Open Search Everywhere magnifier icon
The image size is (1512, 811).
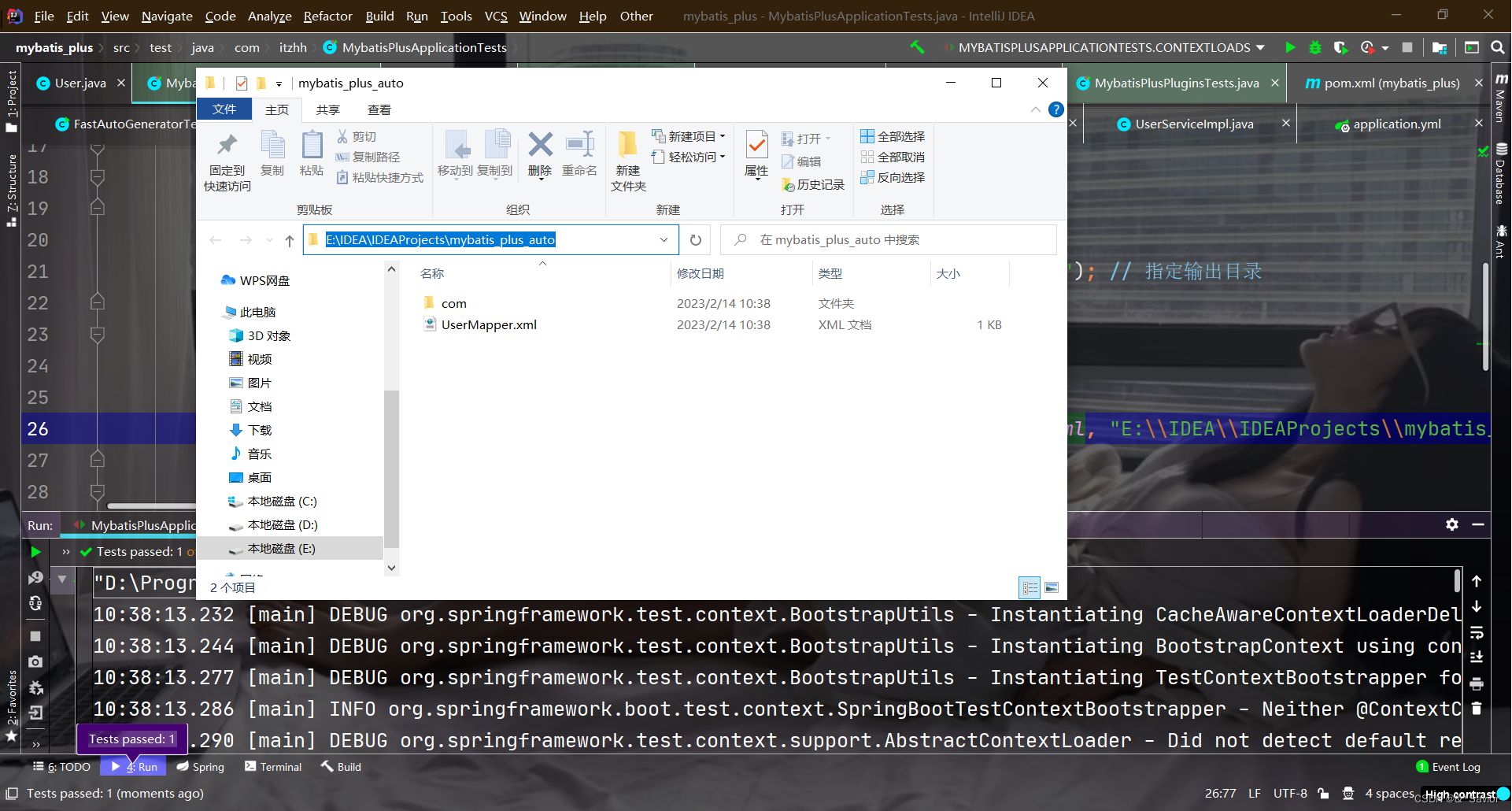tap(1498, 47)
